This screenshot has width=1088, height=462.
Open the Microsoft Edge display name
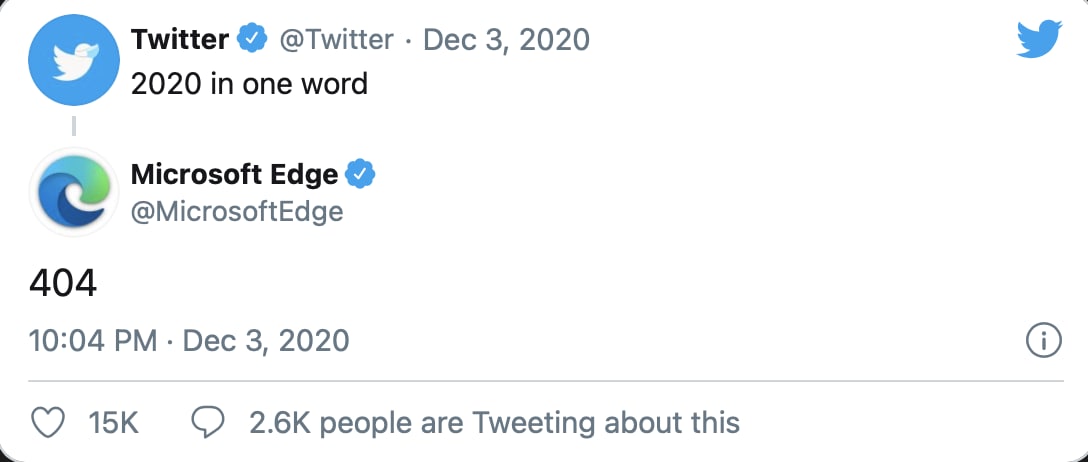click(x=234, y=174)
